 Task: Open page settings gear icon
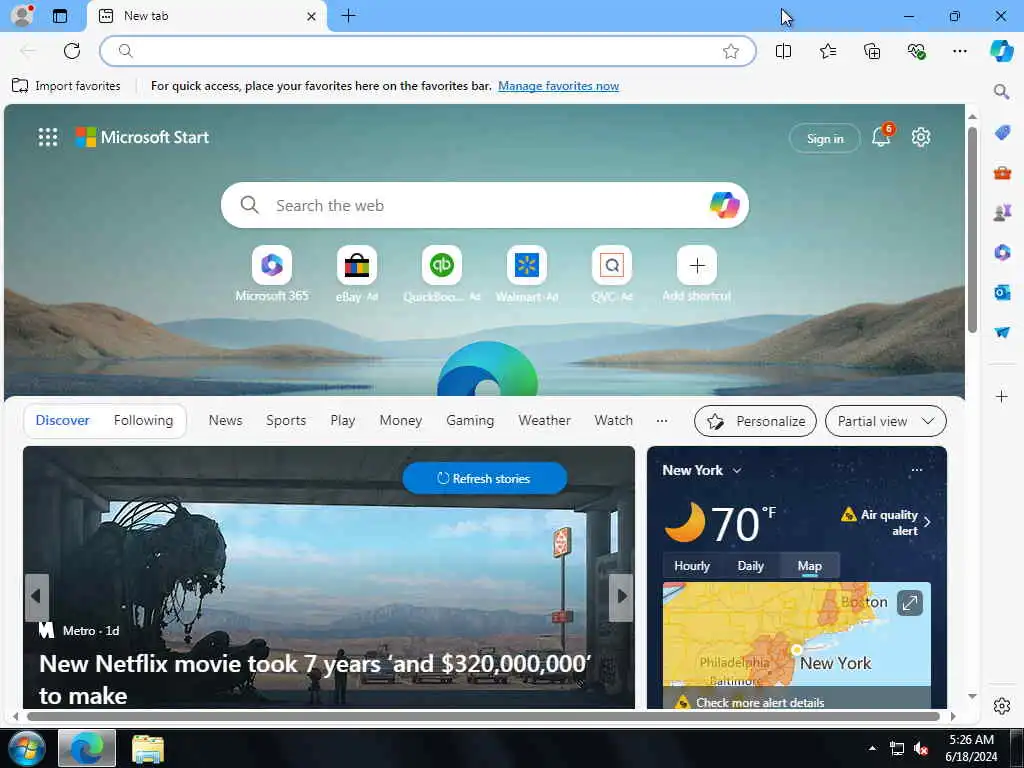pos(921,137)
